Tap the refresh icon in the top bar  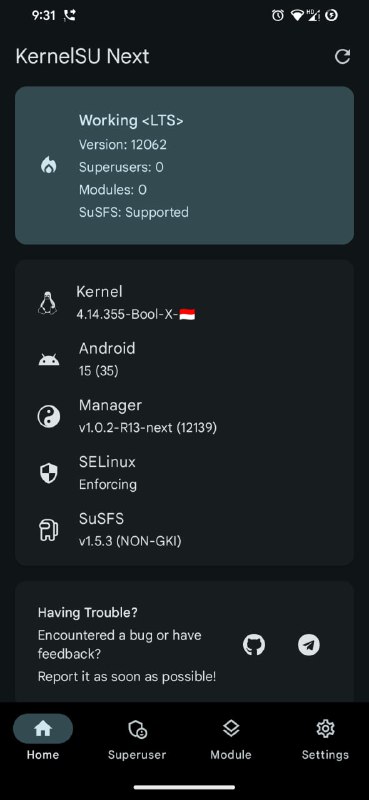pyautogui.click(x=342, y=56)
